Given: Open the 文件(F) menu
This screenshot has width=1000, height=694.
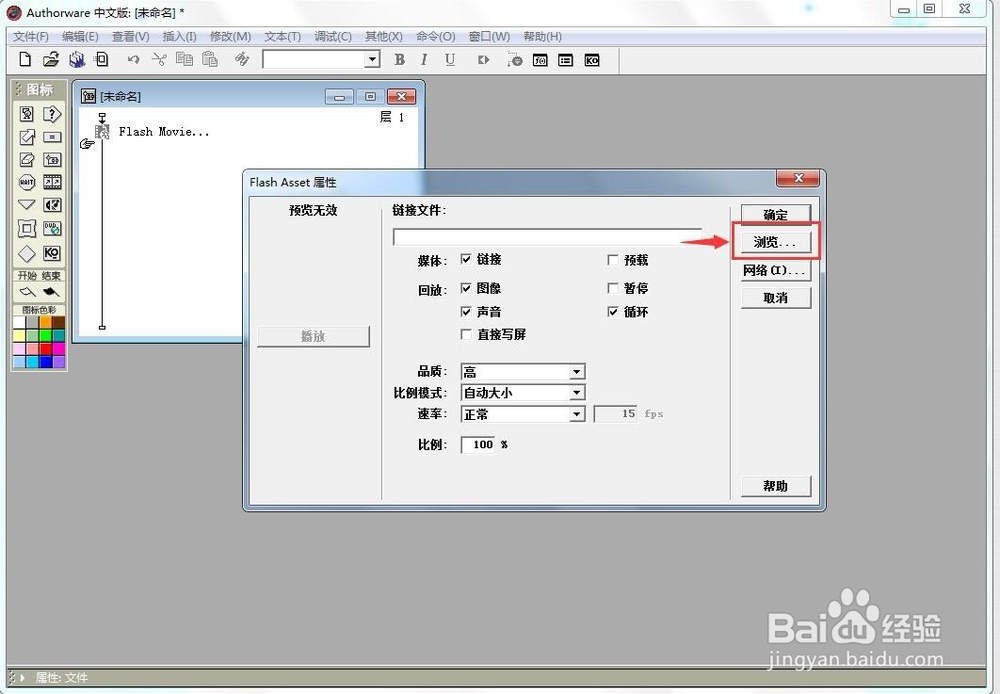Looking at the screenshot, I should click(31, 36).
